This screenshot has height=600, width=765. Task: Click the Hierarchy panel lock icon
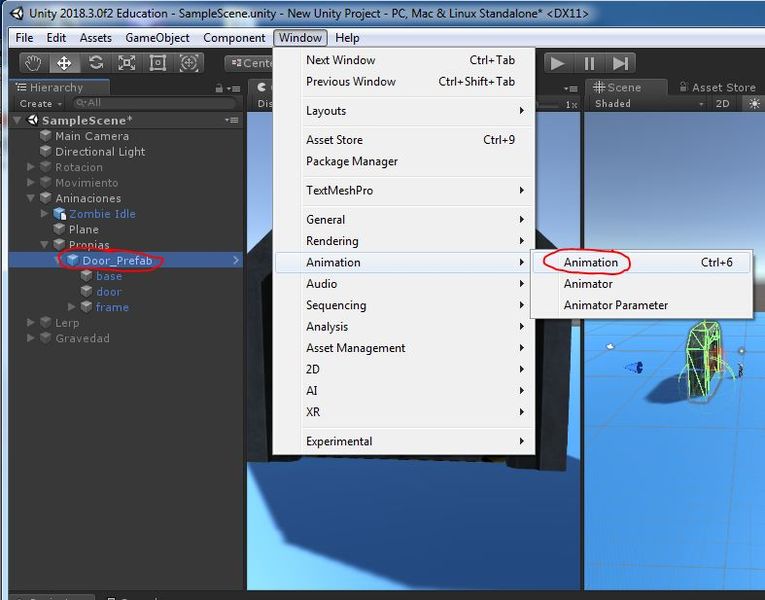pos(220,88)
